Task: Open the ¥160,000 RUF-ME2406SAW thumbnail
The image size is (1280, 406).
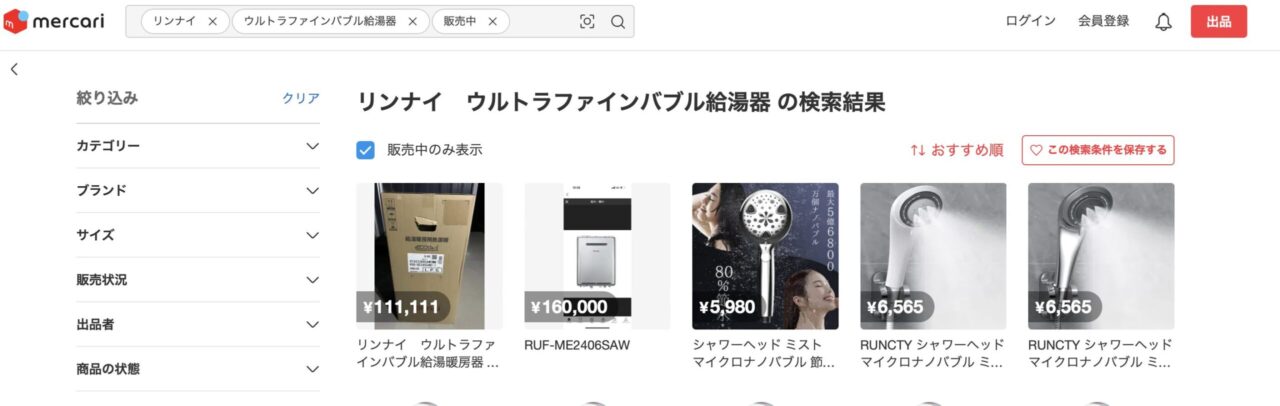Action: click(597, 256)
